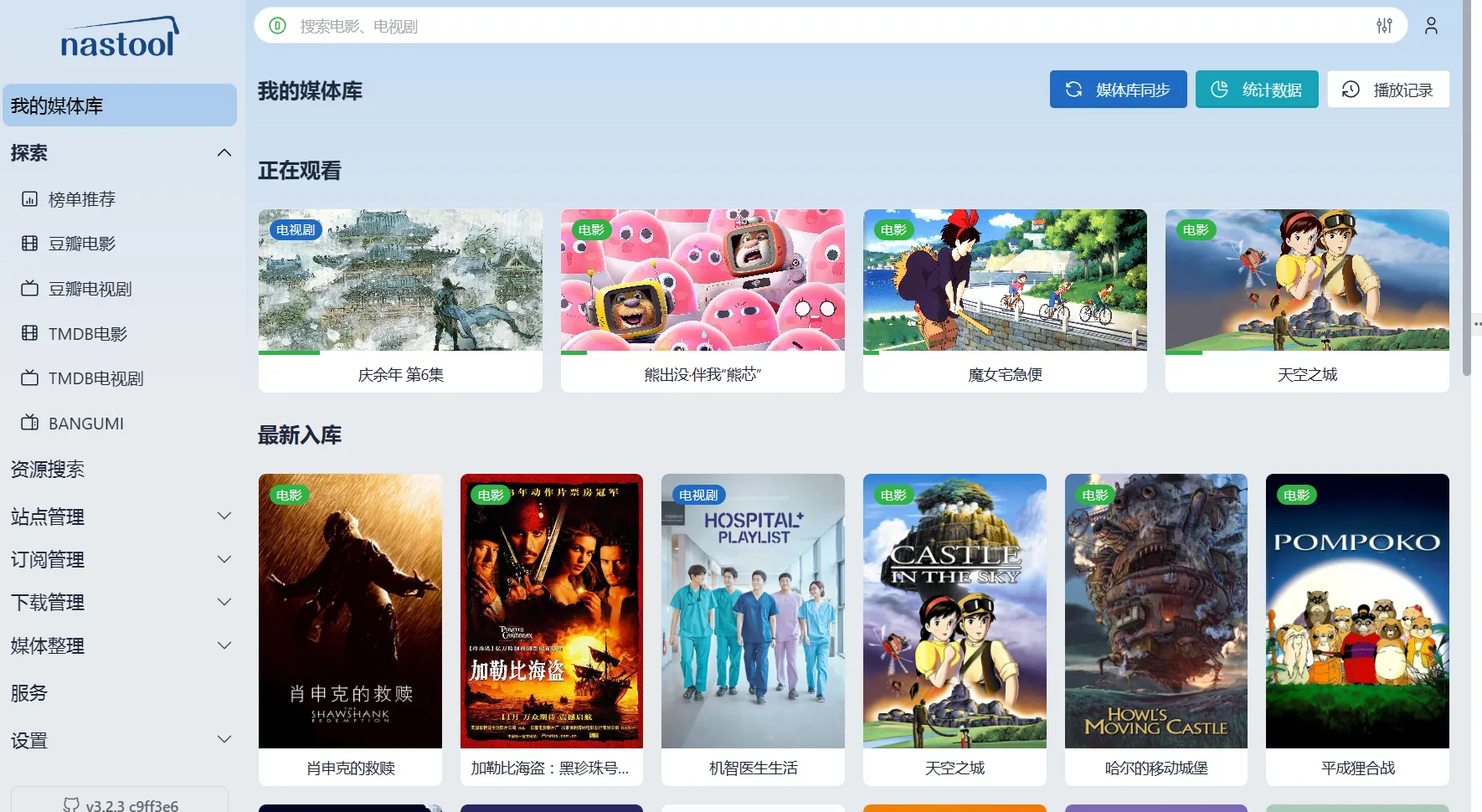Expand the 下载管理 menu
This screenshot has width=1482, height=812.
tap(224, 602)
